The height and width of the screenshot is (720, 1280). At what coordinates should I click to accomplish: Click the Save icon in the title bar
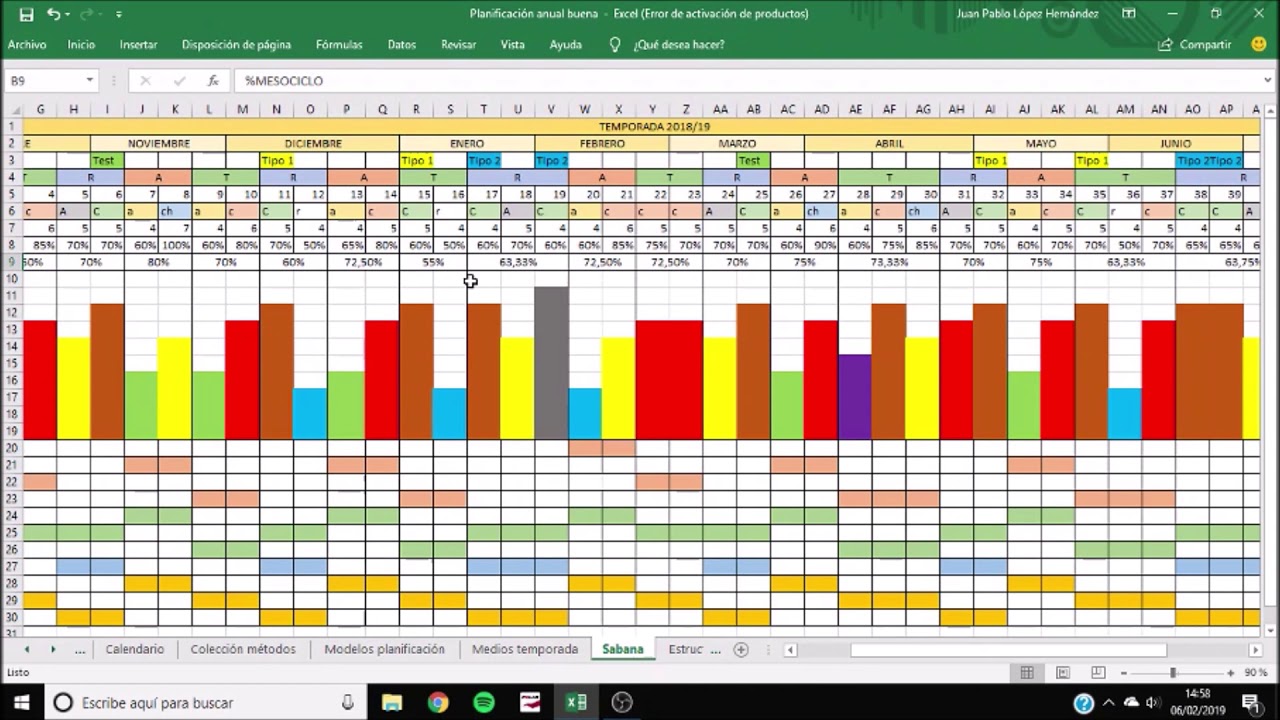point(26,14)
